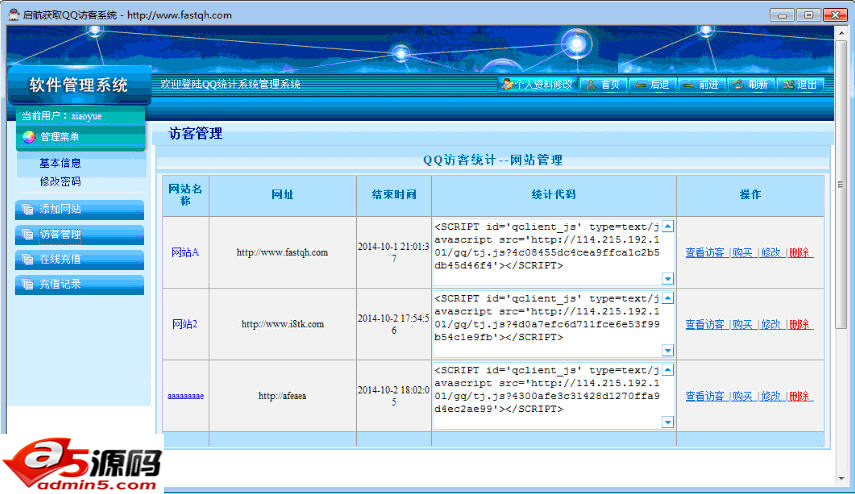The width and height of the screenshot is (855, 494).
Task: Refresh page with 刷新 button
Action: pyautogui.click(x=750, y=85)
